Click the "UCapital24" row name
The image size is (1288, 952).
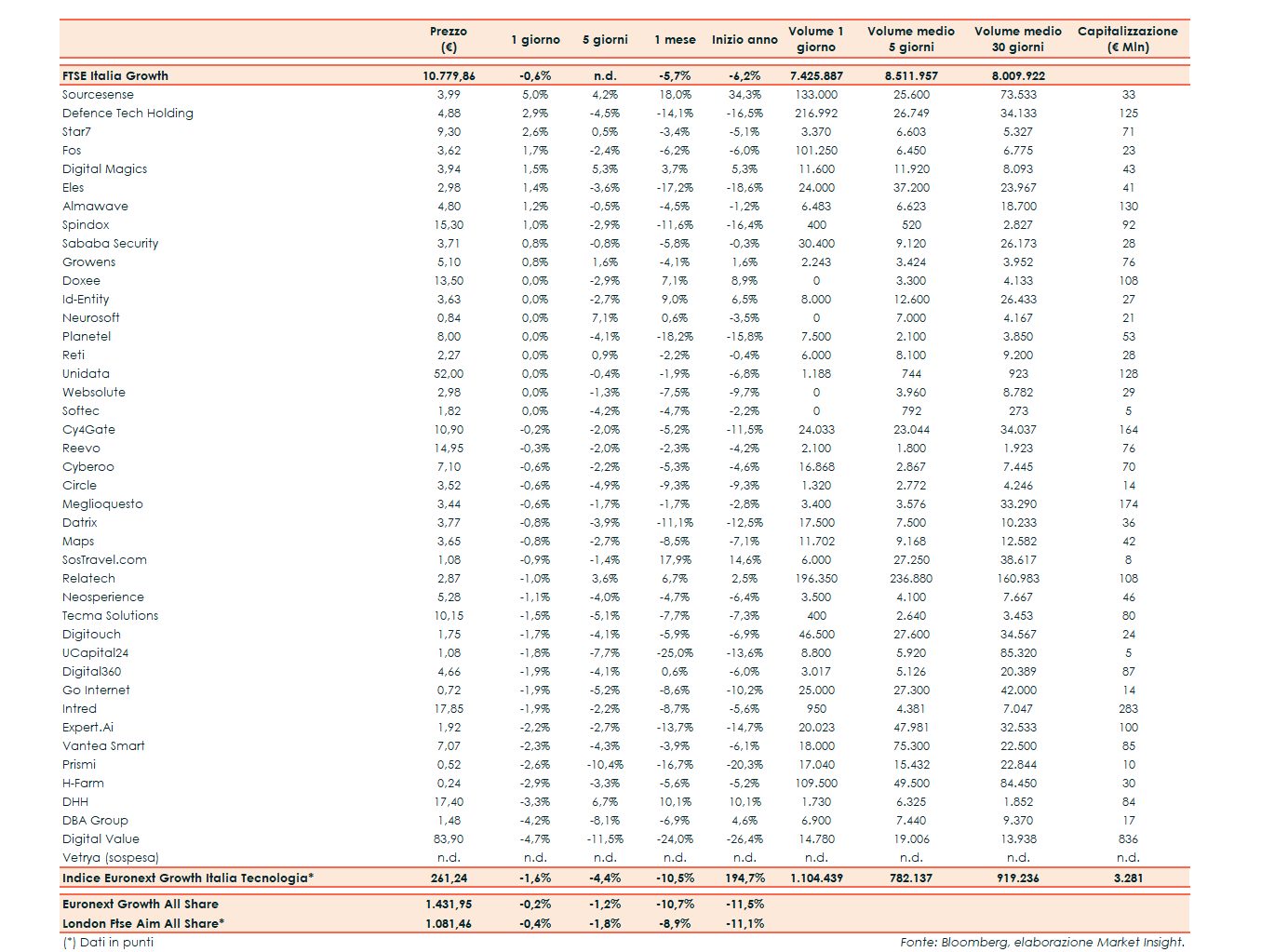[95, 652]
